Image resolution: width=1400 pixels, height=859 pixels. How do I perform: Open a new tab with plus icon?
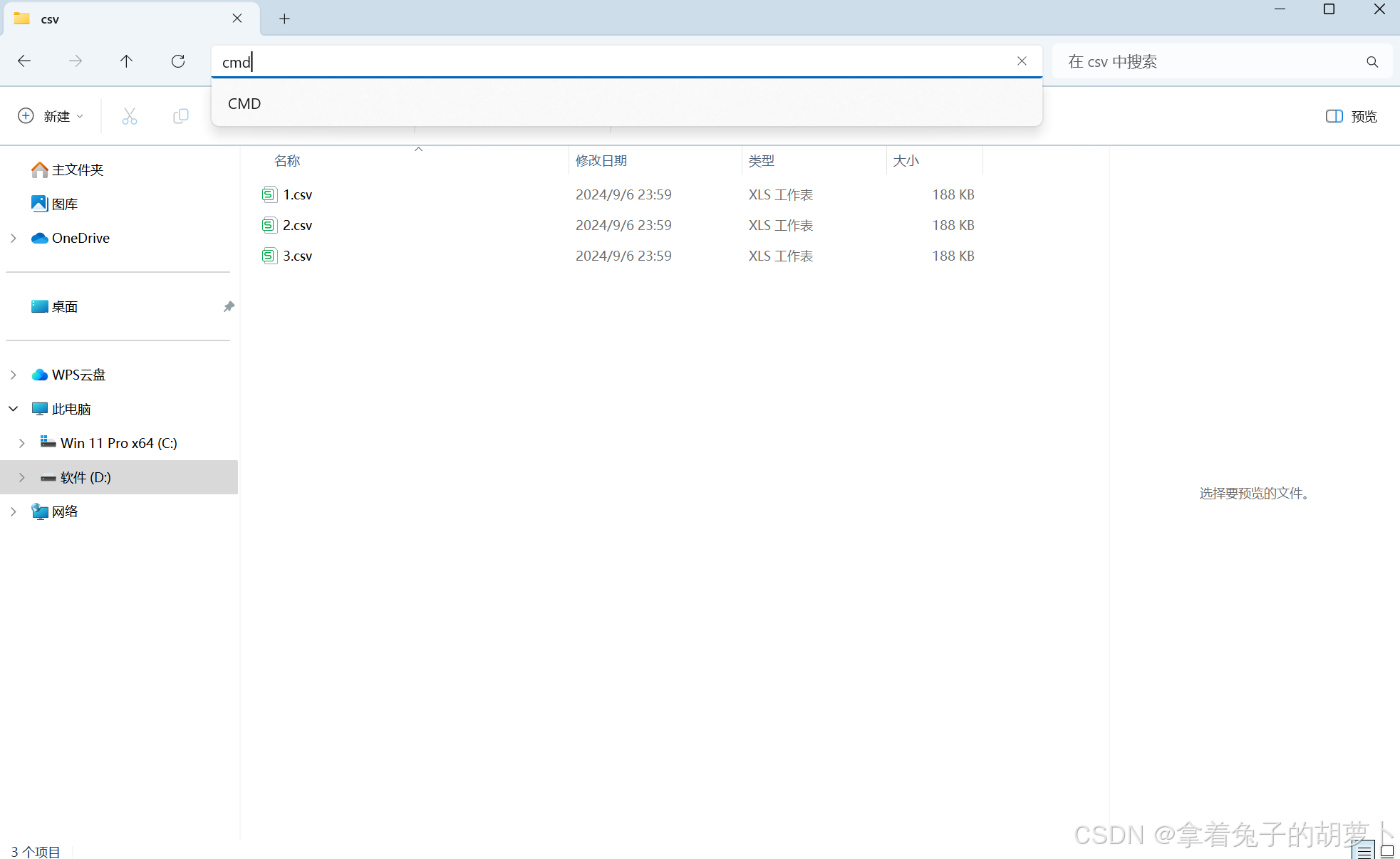tap(284, 19)
